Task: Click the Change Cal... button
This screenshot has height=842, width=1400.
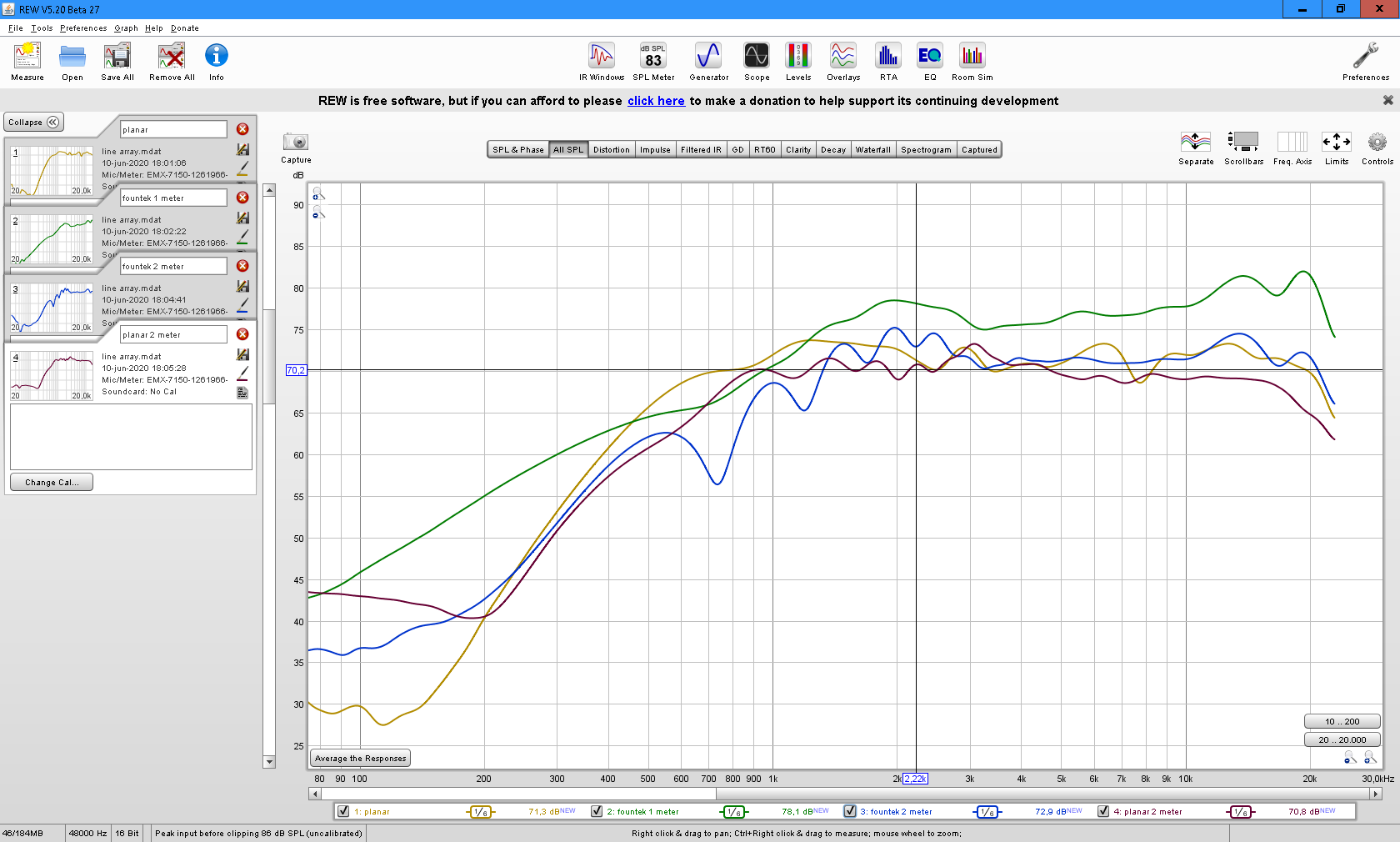Action: [52, 483]
